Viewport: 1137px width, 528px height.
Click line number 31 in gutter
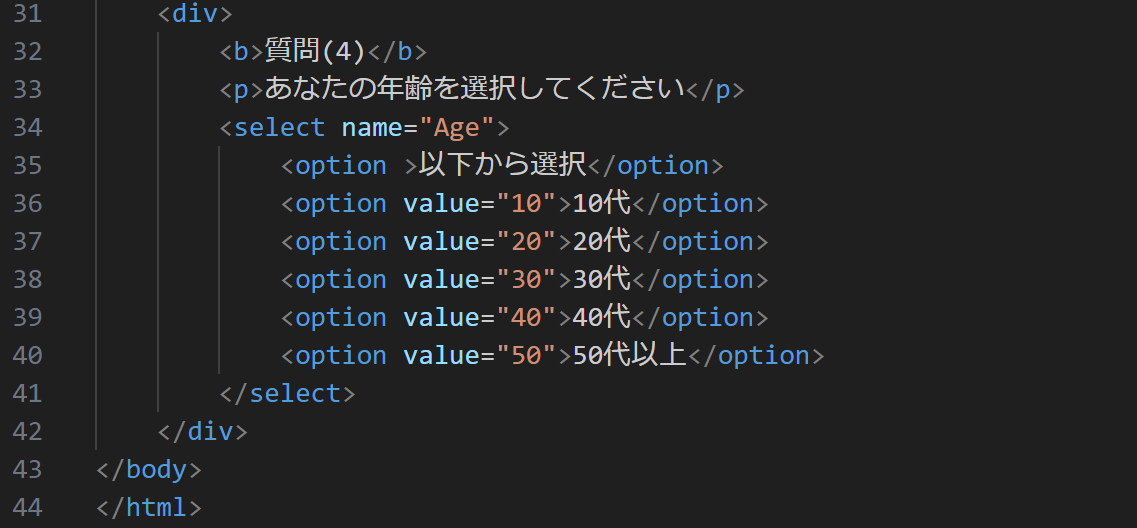[28, 14]
